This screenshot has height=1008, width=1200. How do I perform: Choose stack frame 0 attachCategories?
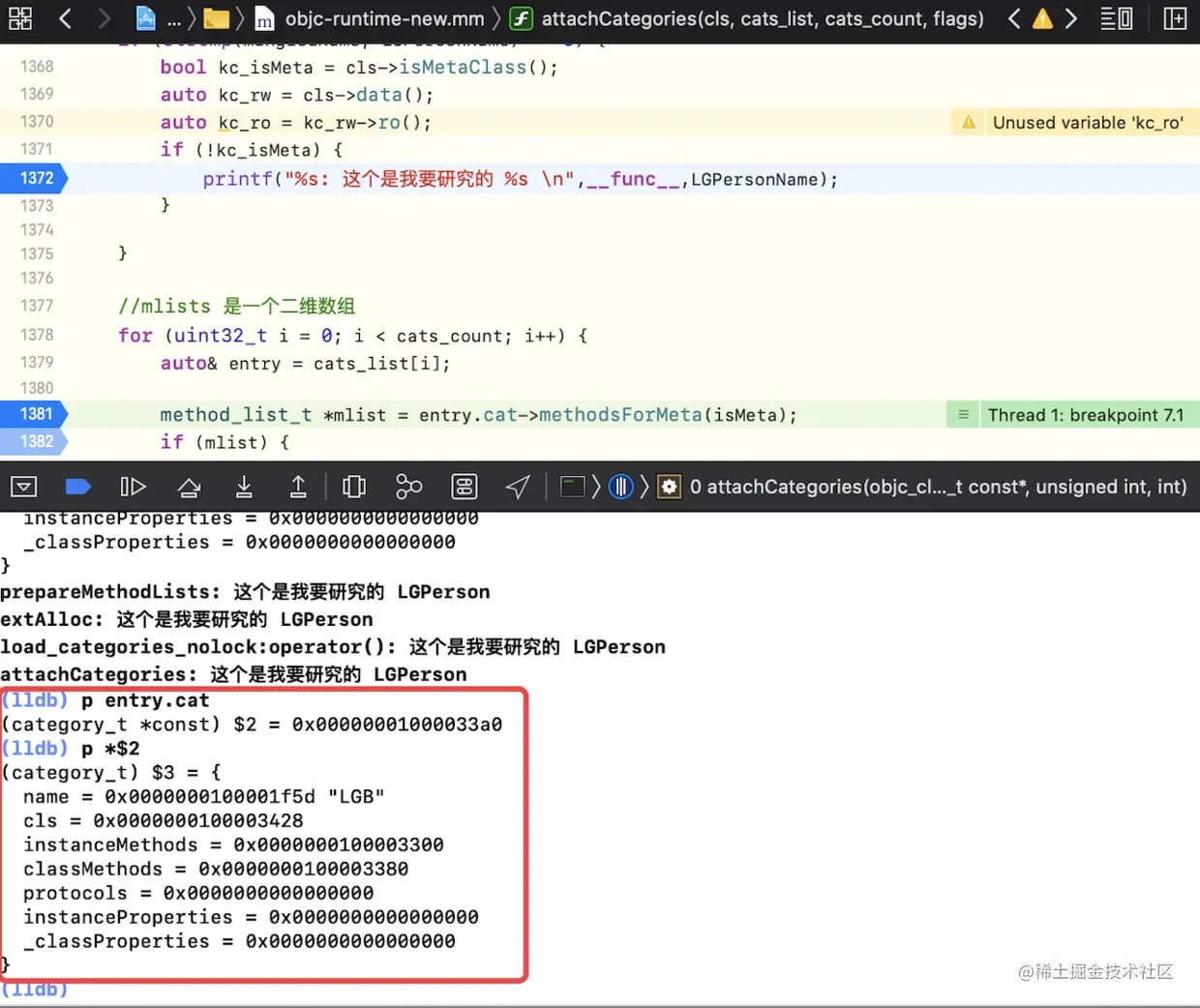938,487
